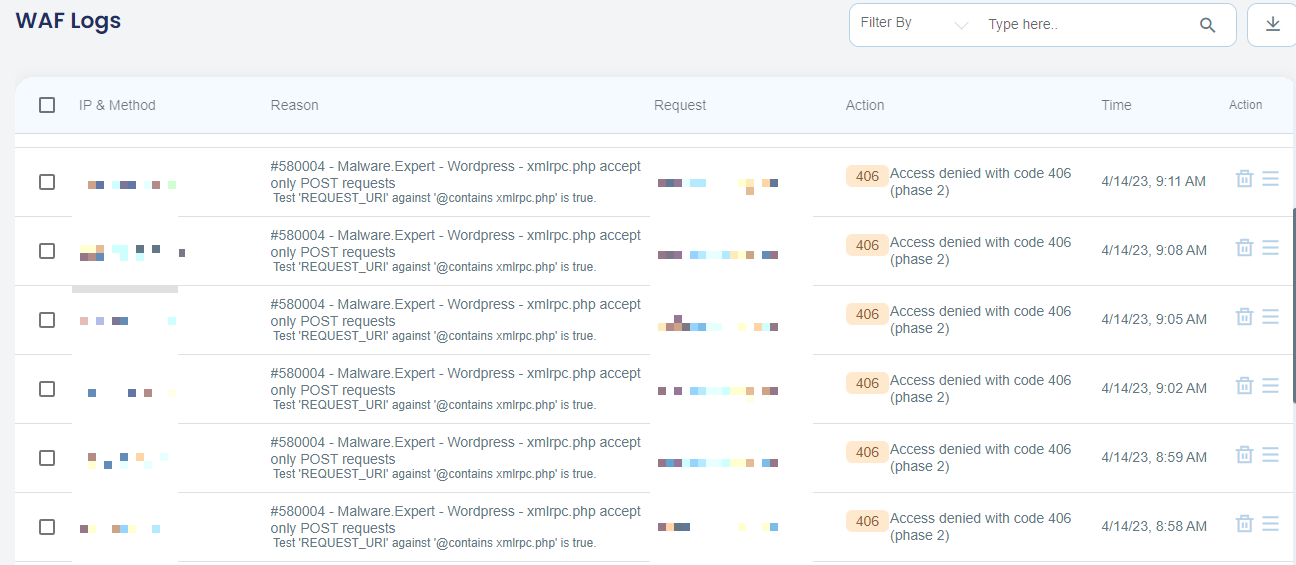Image resolution: width=1296 pixels, height=565 pixels.
Task: Open the Filter By dropdown
Action: 913,24
